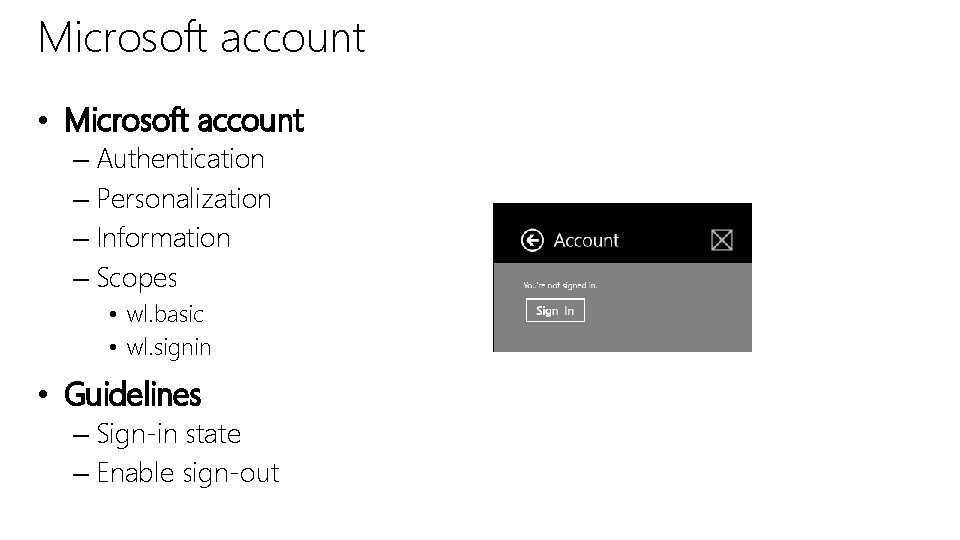Screen dimensions: 960x540
Task: Click the dash before Authentication
Action: [x=81, y=160]
